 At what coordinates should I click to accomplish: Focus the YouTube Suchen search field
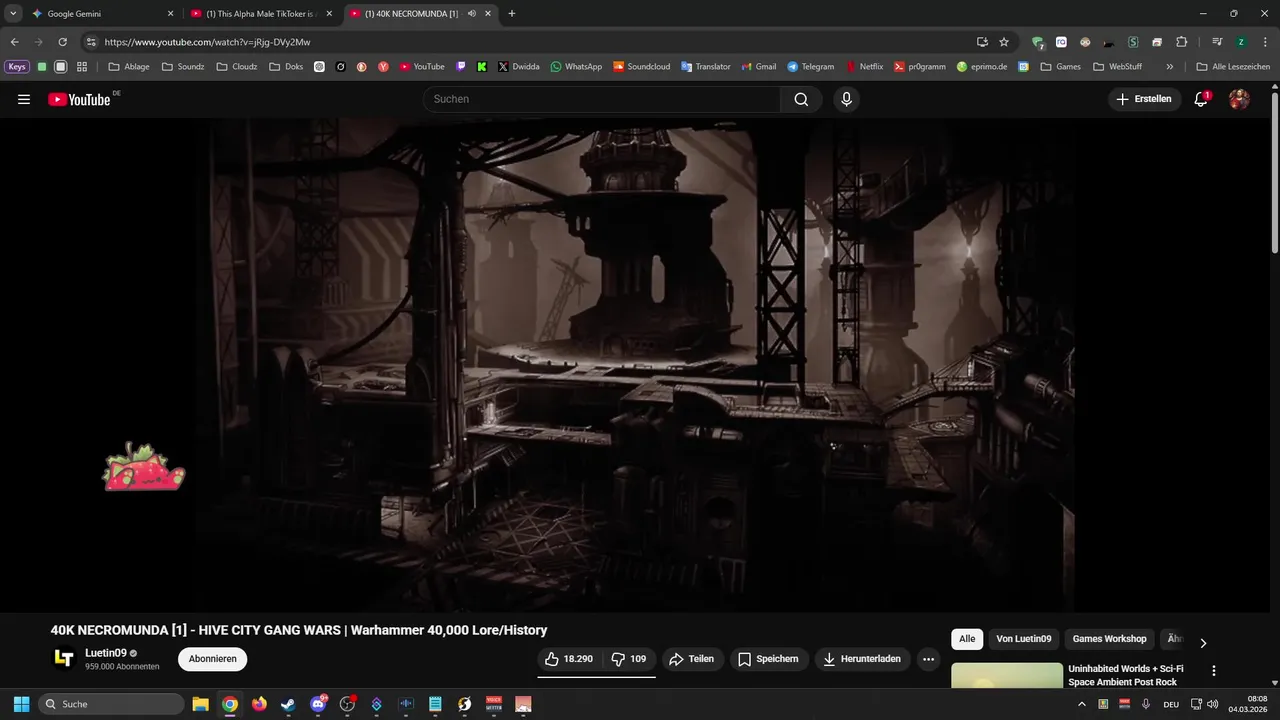pyautogui.click(x=602, y=99)
